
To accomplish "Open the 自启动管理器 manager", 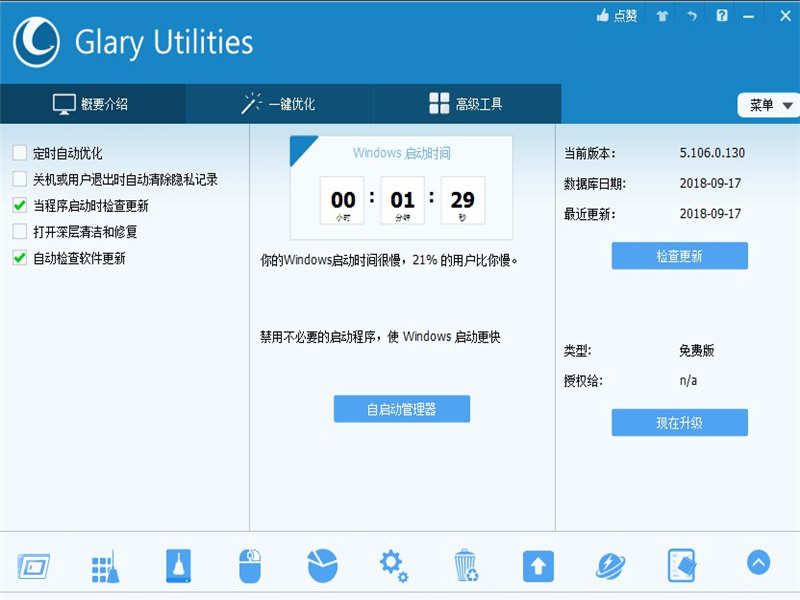I will click(402, 408).
